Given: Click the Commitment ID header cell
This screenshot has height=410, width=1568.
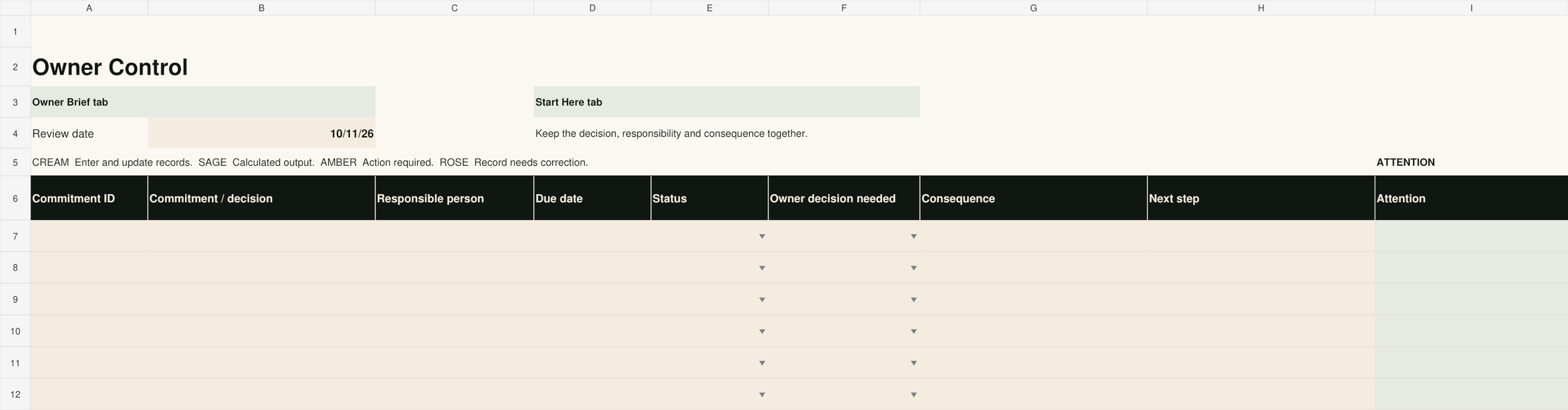Looking at the screenshot, I should point(89,198).
